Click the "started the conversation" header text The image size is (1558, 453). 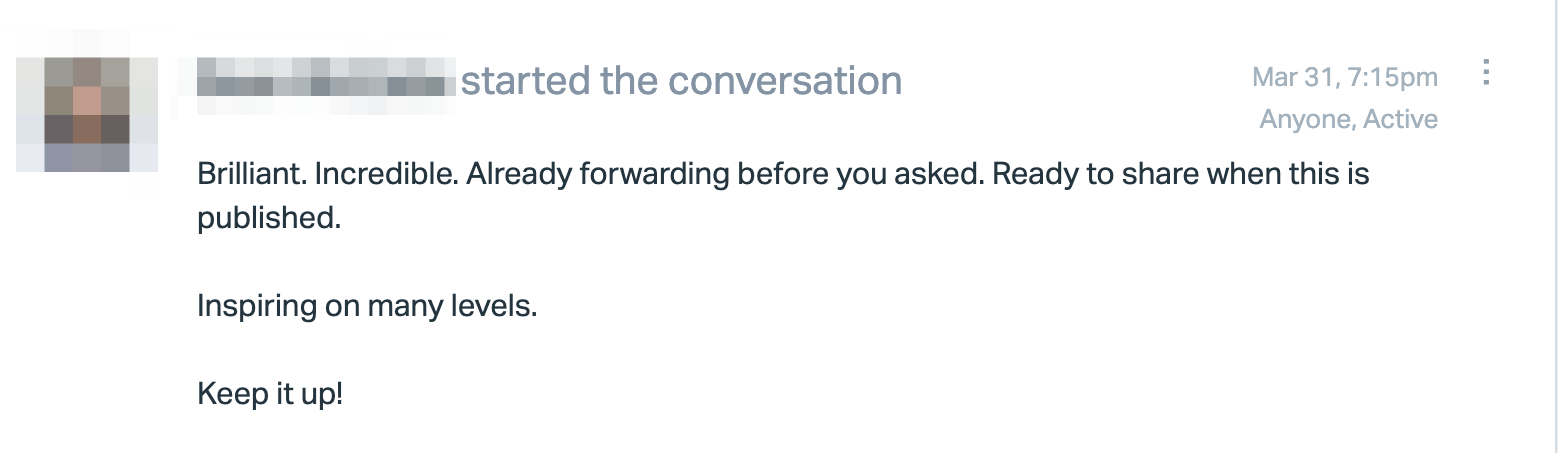(x=681, y=80)
